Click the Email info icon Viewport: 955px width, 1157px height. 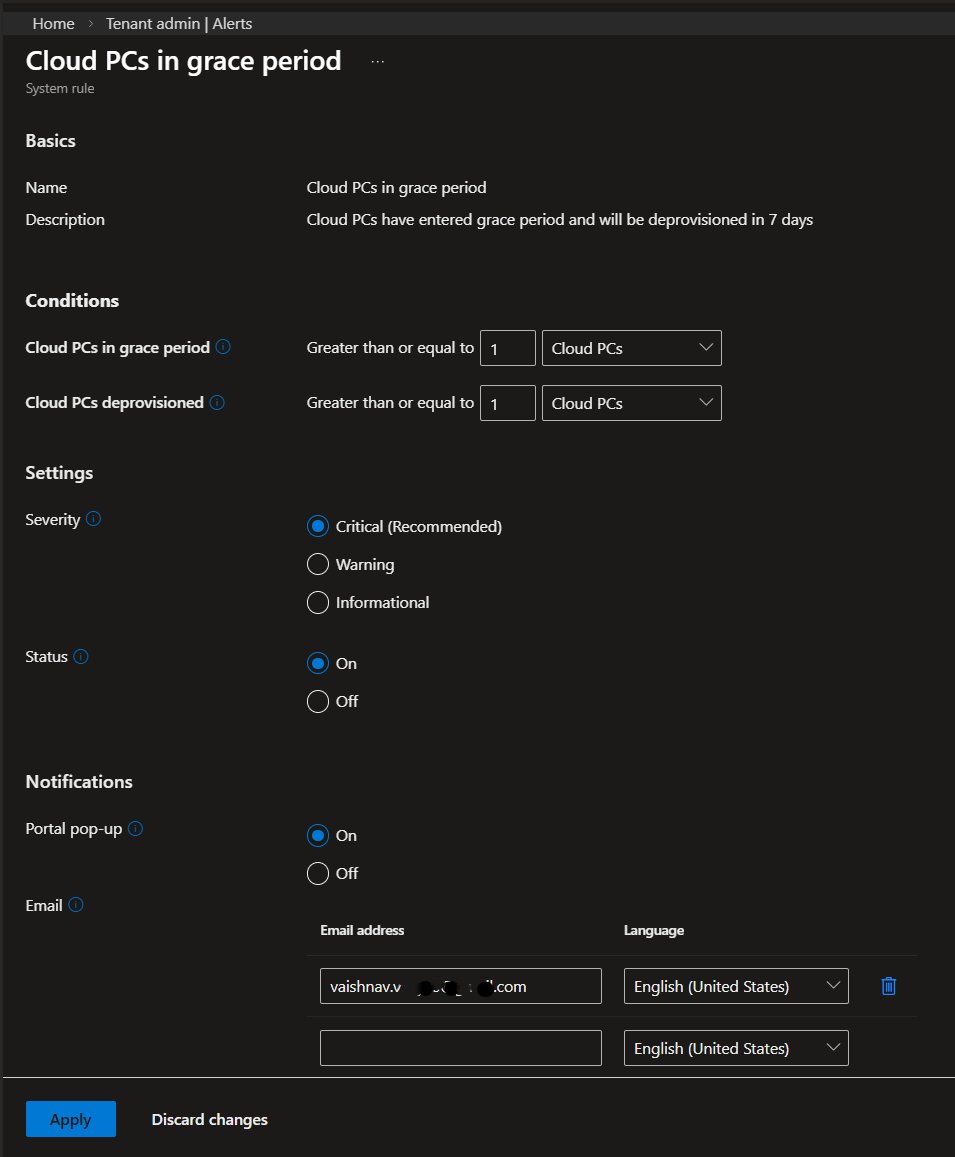76,905
